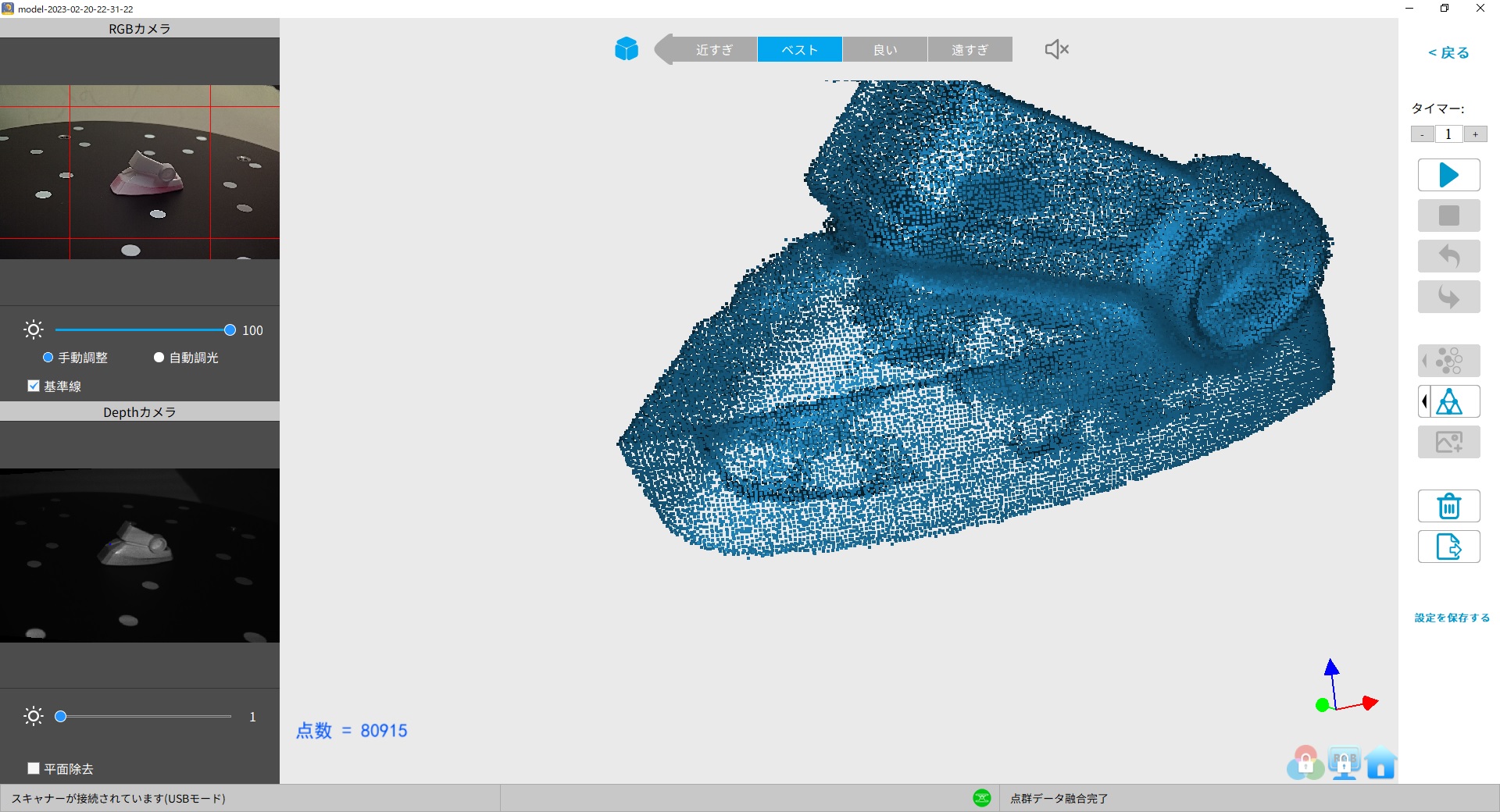Image resolution: width=1500 pixels, height=812 pixels.
Task: Start scanning with the play button
Action: 1448,175
